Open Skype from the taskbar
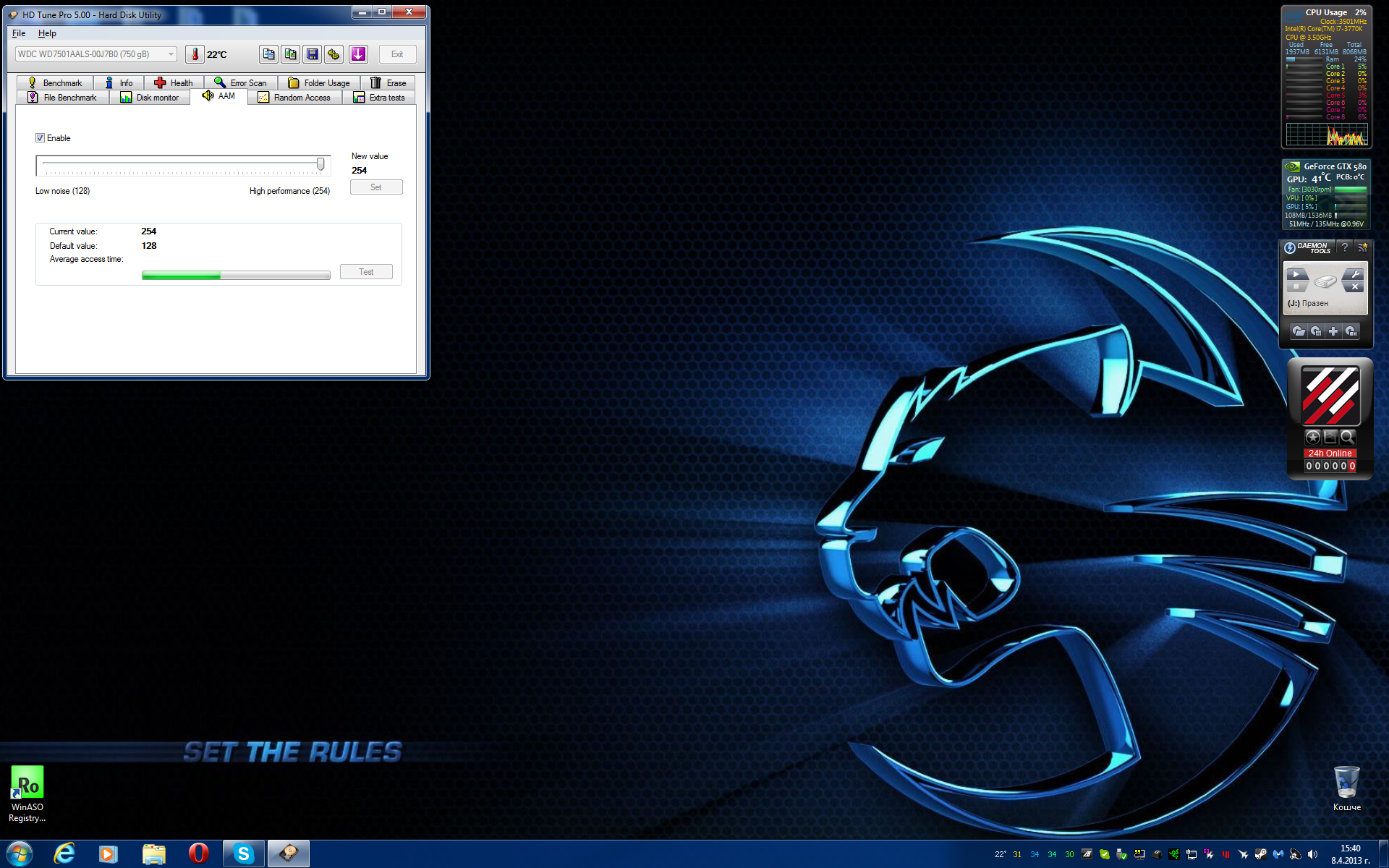Viewport: 1389px width, 868px height. tap(243, 854)
